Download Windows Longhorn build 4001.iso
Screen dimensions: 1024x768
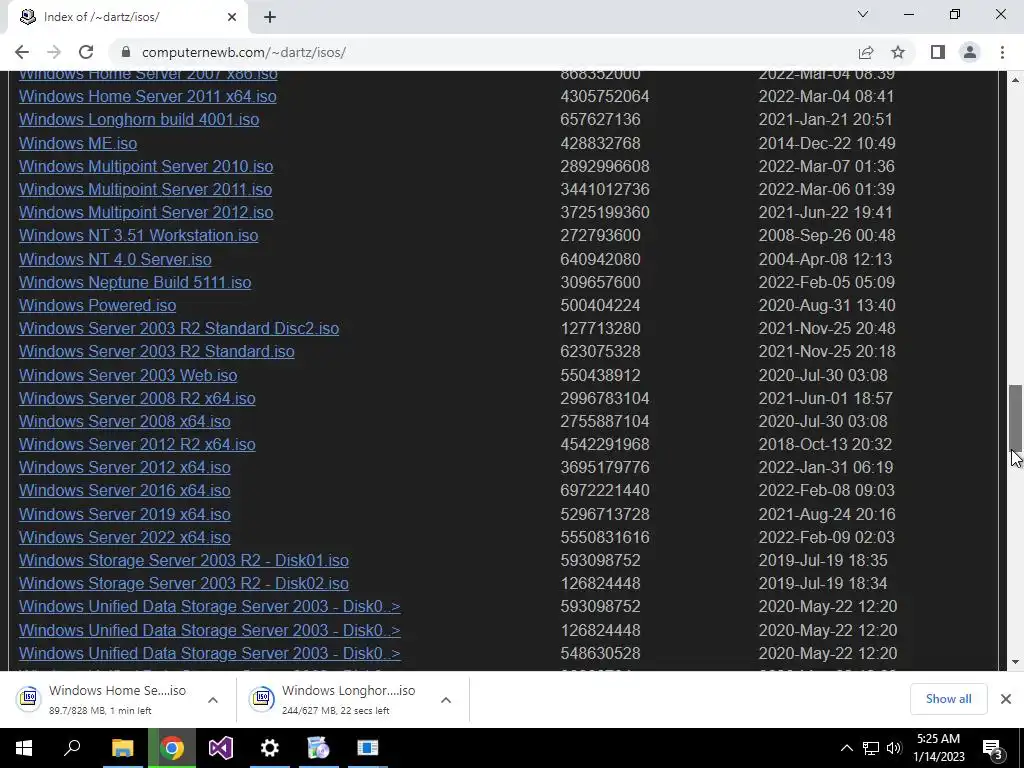[139, 120]
